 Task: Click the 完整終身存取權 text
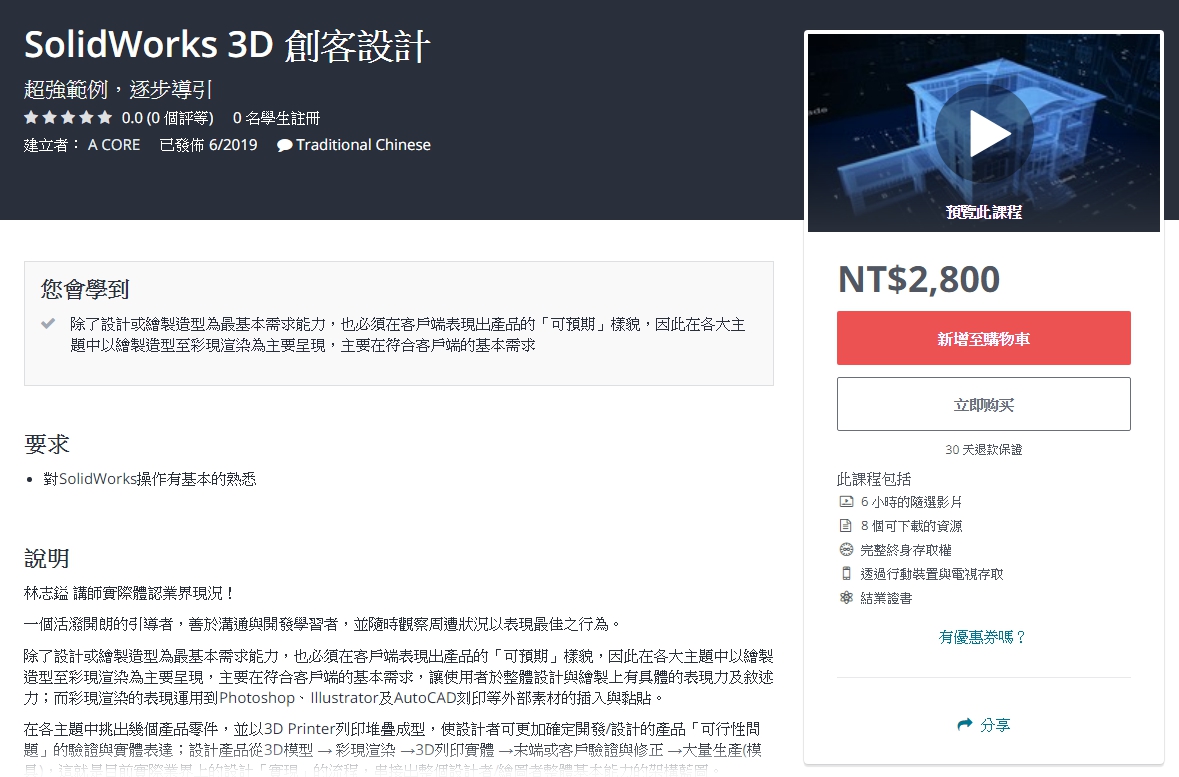tap(906, 550)
